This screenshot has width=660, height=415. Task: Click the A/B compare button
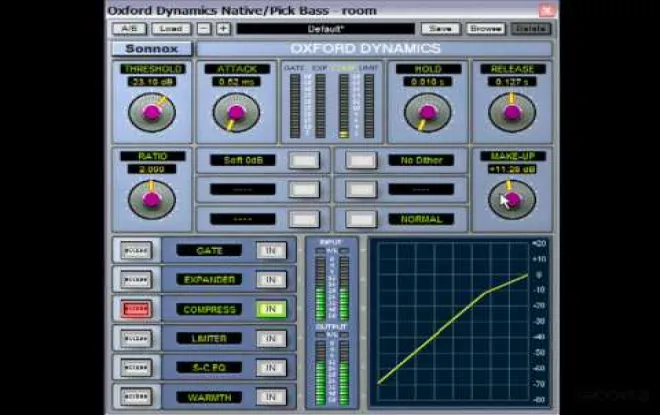(129, 29)
